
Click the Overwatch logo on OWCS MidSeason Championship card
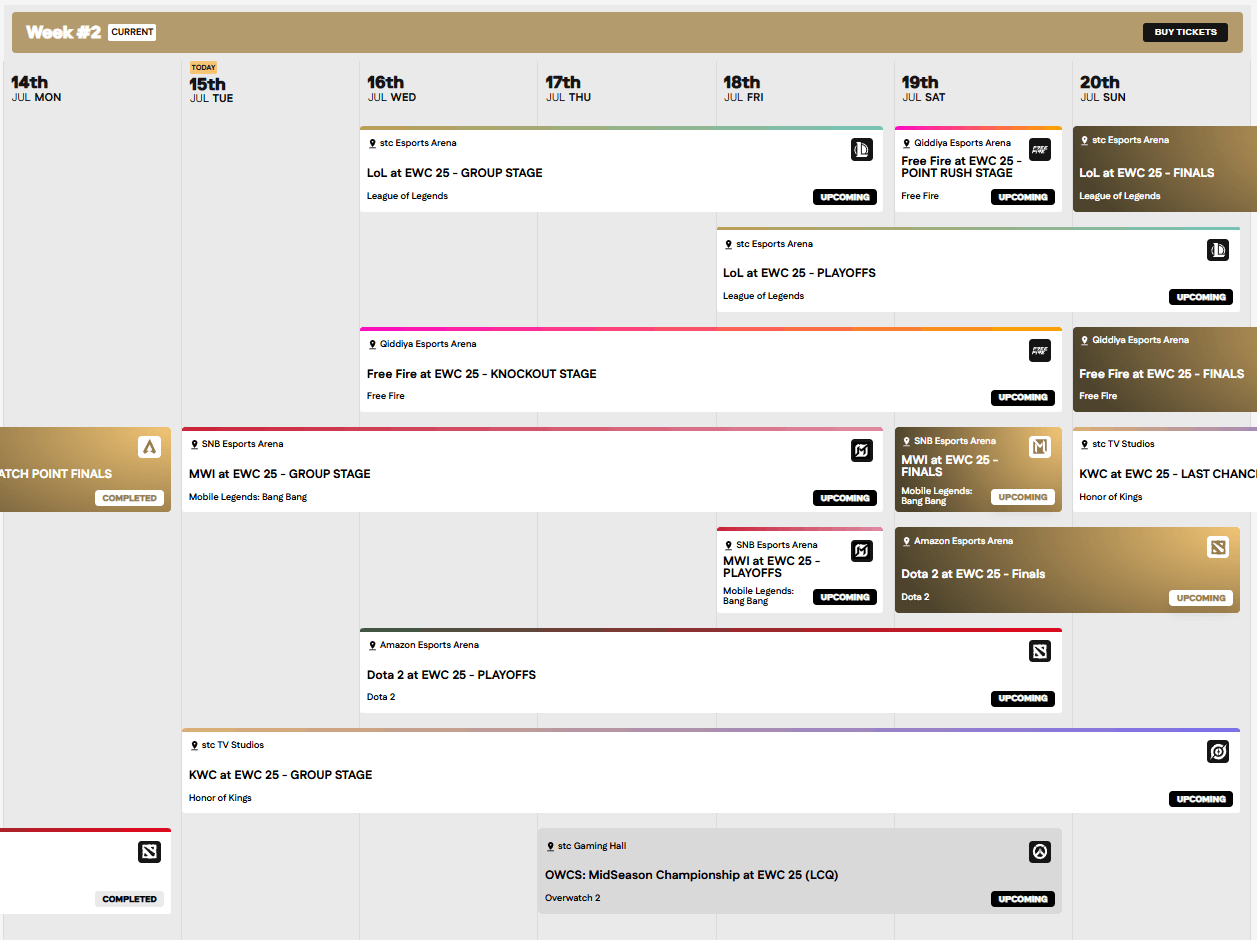[1040, 852]
